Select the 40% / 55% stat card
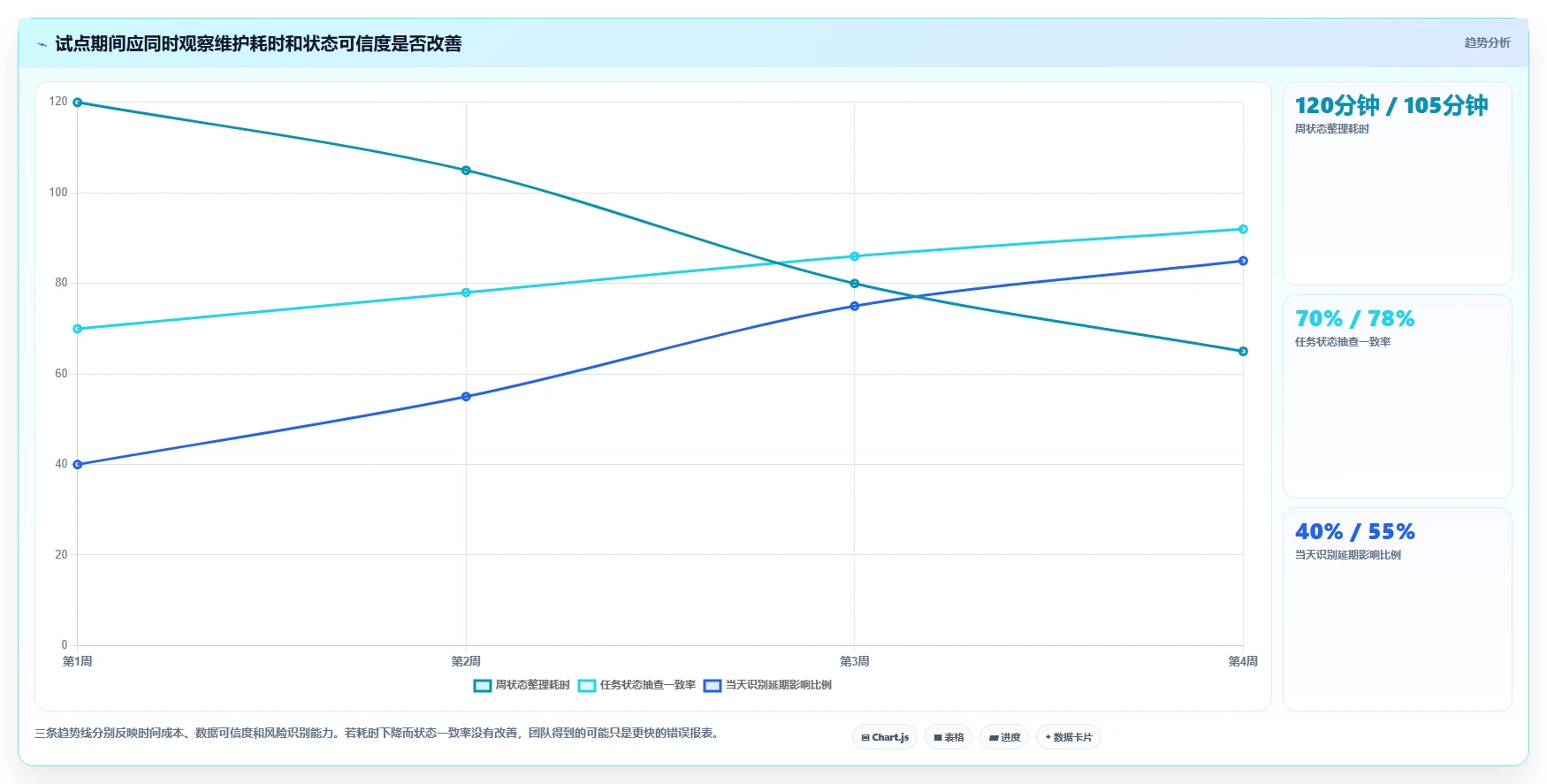1547x784 pixels. (1397, 609)
